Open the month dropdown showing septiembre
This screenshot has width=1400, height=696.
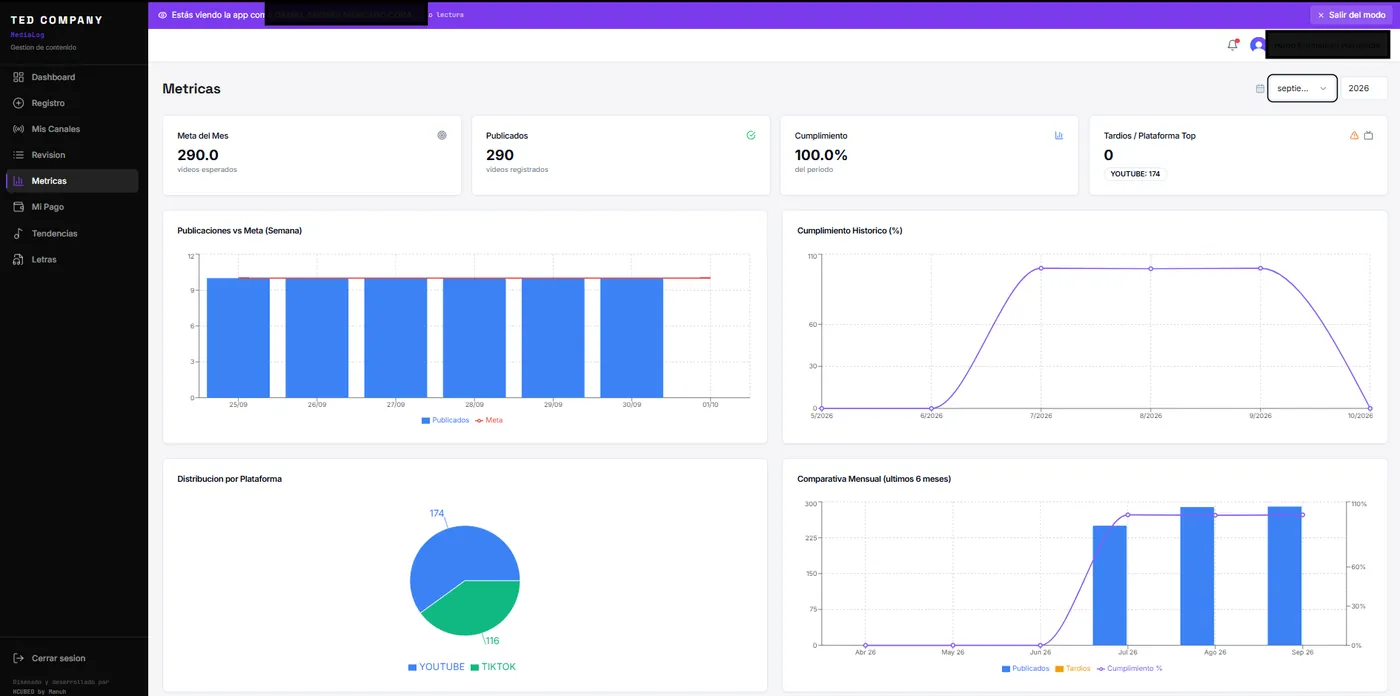click(1302, 88)
